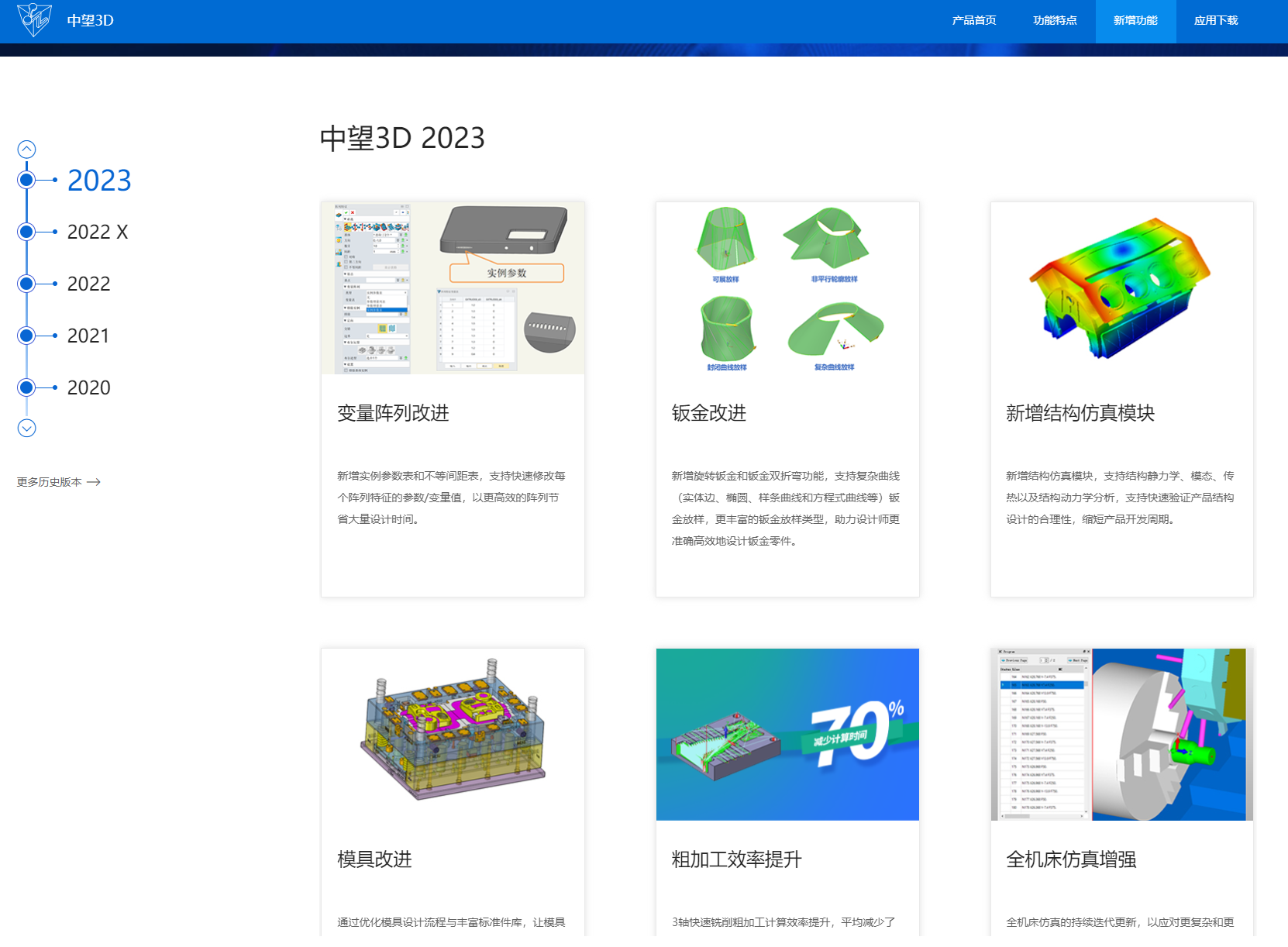Screen dimensions: 1288x947
Task: Click the 变量阵列改进 card title
Action: (x=394, y=413)
